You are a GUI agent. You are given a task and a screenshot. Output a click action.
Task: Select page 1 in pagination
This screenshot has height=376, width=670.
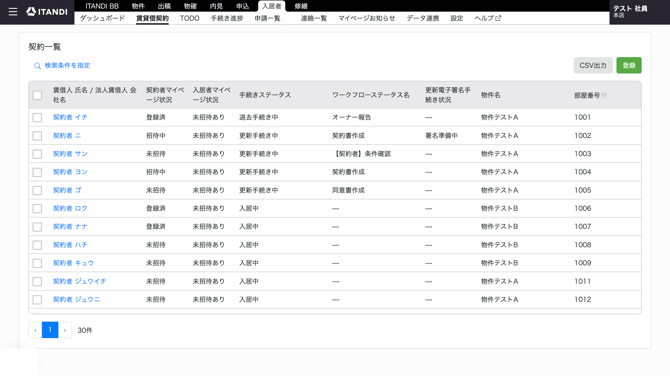50,330
